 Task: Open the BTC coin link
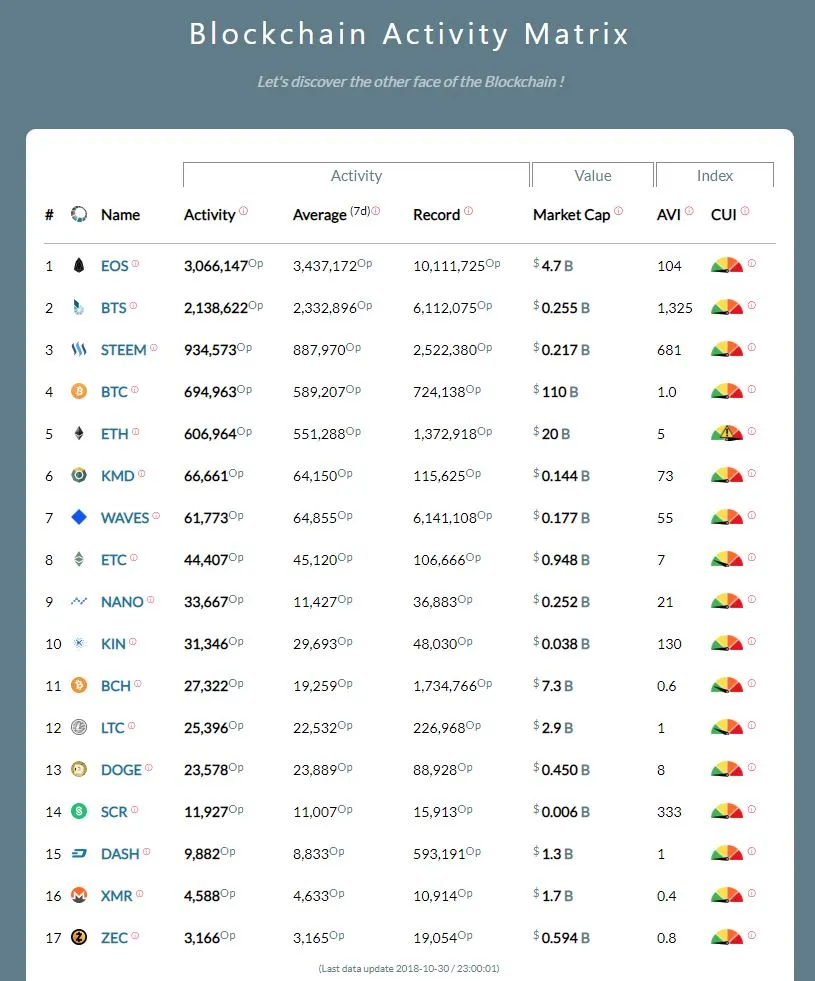(x=114, y=392)
